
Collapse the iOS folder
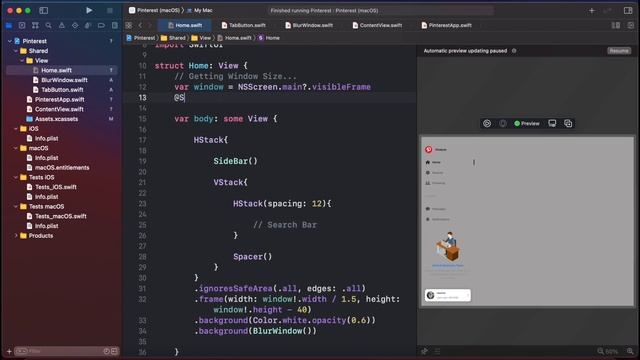pos(16,129)
